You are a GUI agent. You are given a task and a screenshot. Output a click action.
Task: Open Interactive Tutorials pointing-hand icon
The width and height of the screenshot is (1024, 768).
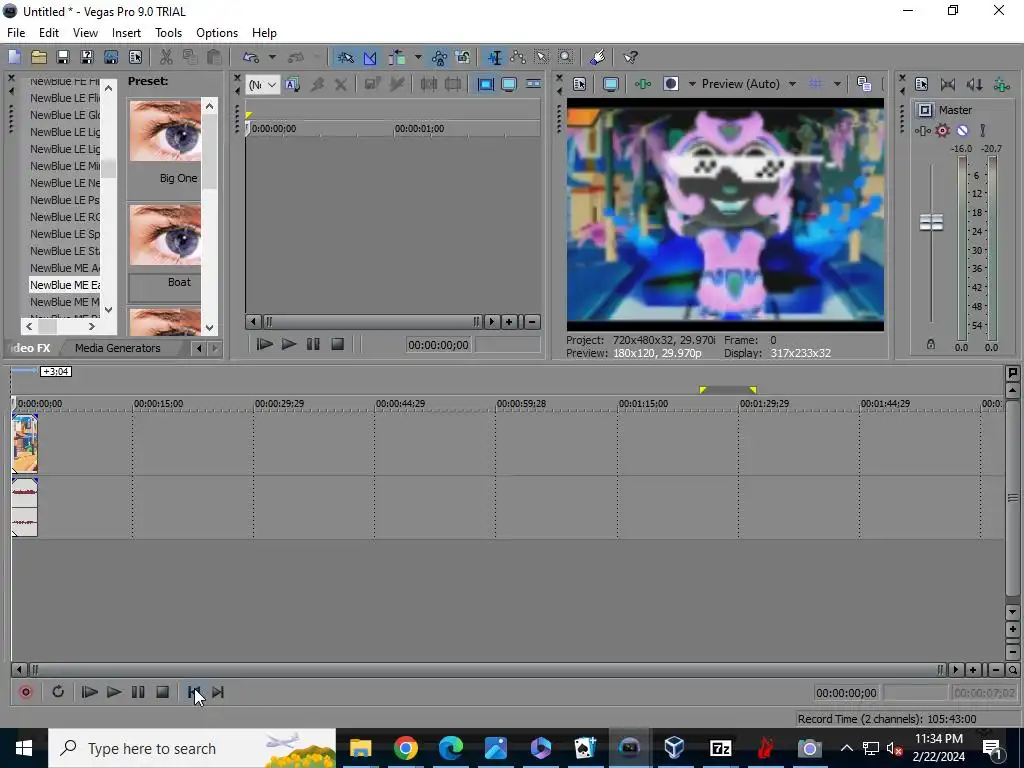tap(598, 57)
